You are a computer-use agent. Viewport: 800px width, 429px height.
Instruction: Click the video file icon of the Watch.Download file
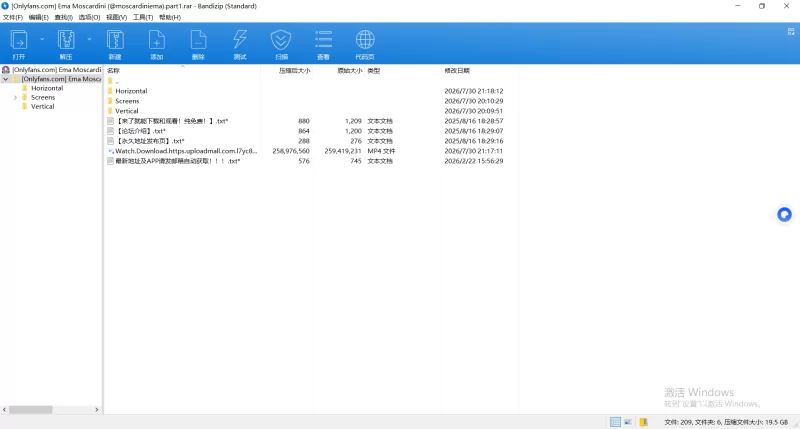(x=110, y=151)
